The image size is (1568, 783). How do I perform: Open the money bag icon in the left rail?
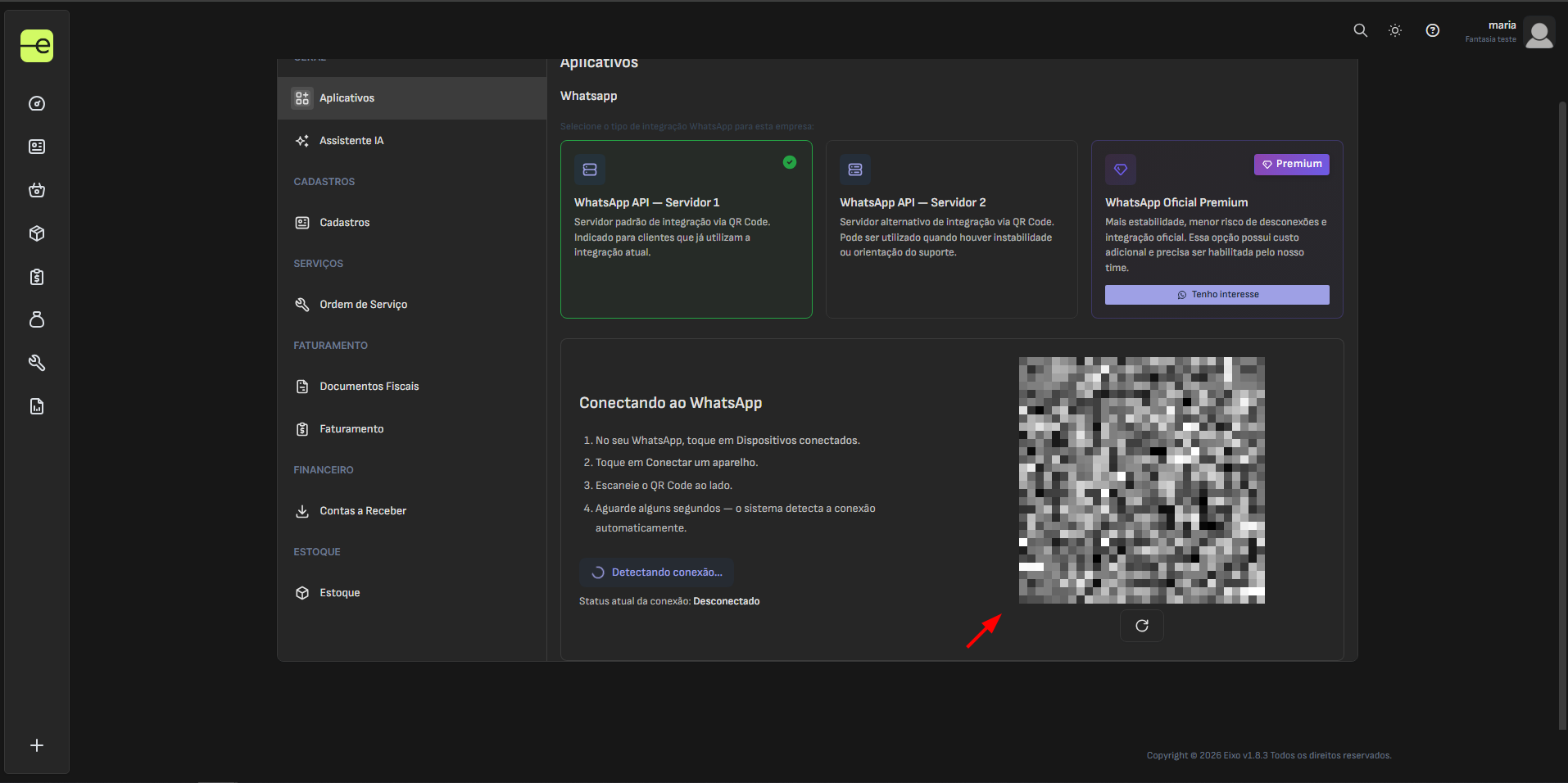pyautogui.click(x=37, y=319)
